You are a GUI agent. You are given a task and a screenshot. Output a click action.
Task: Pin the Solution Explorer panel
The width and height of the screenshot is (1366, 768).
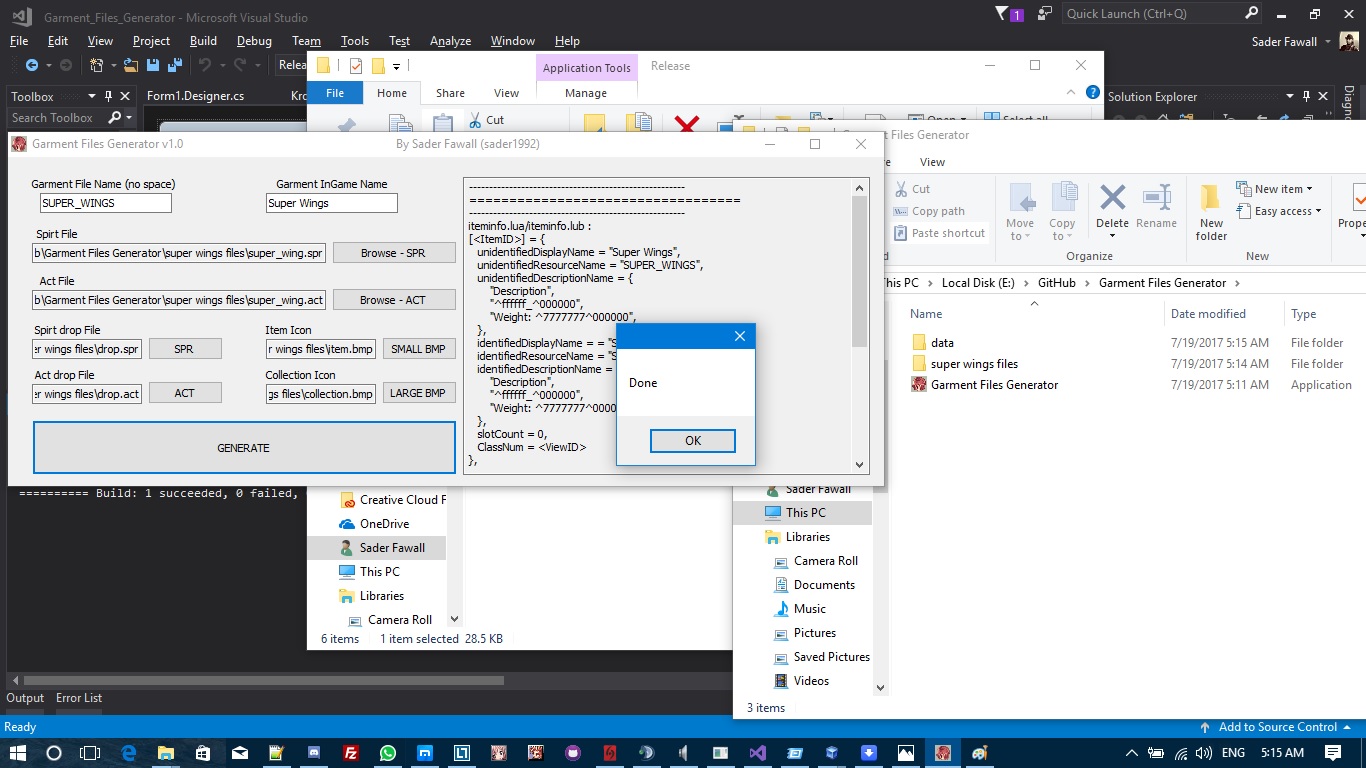(1308, 96)
